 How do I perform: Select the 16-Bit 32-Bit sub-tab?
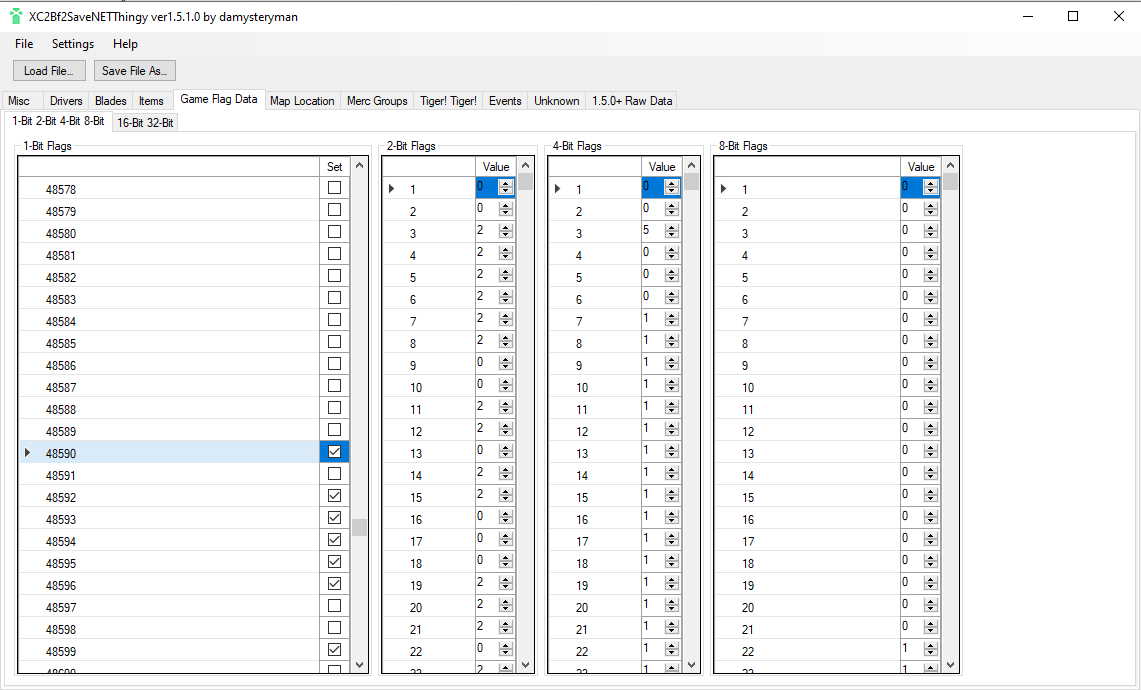point(145,122)
